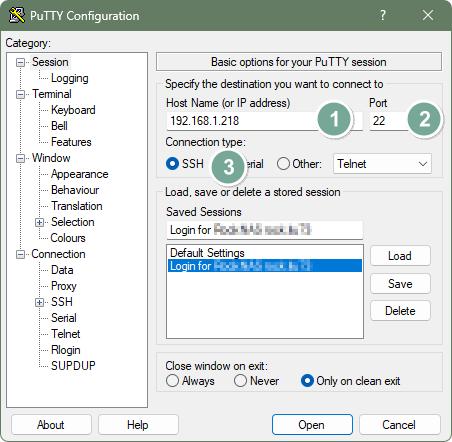Image resolution: width=452 pixels, height=442 pixels.
Task: Collapse the Window tree node
Action: 21,158
